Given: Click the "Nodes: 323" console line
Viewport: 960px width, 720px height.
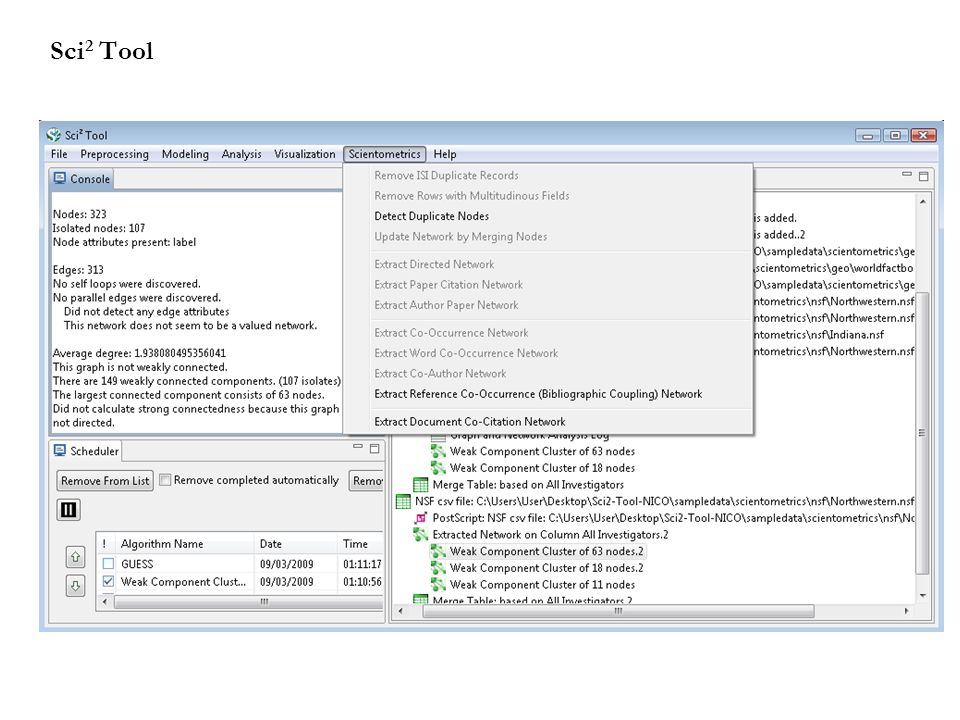Looking at the screenshot, I should pos(80,214).
